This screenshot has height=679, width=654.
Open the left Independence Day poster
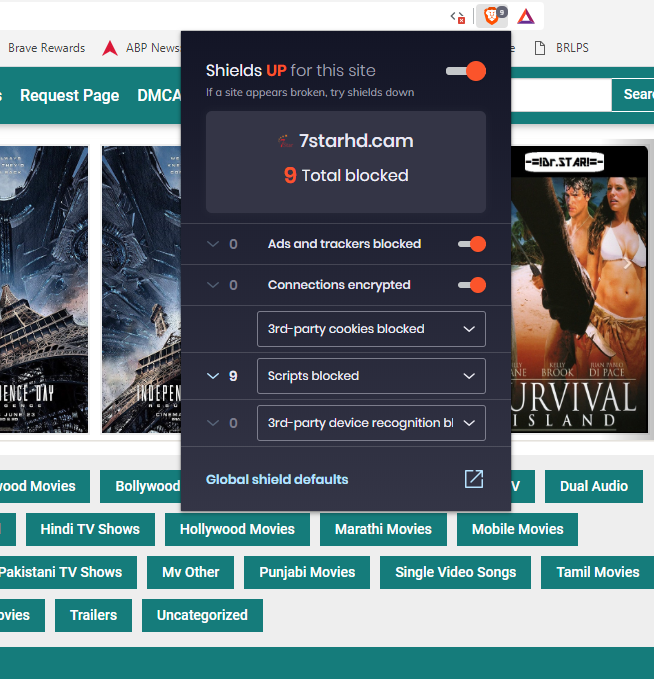point(44,289)
